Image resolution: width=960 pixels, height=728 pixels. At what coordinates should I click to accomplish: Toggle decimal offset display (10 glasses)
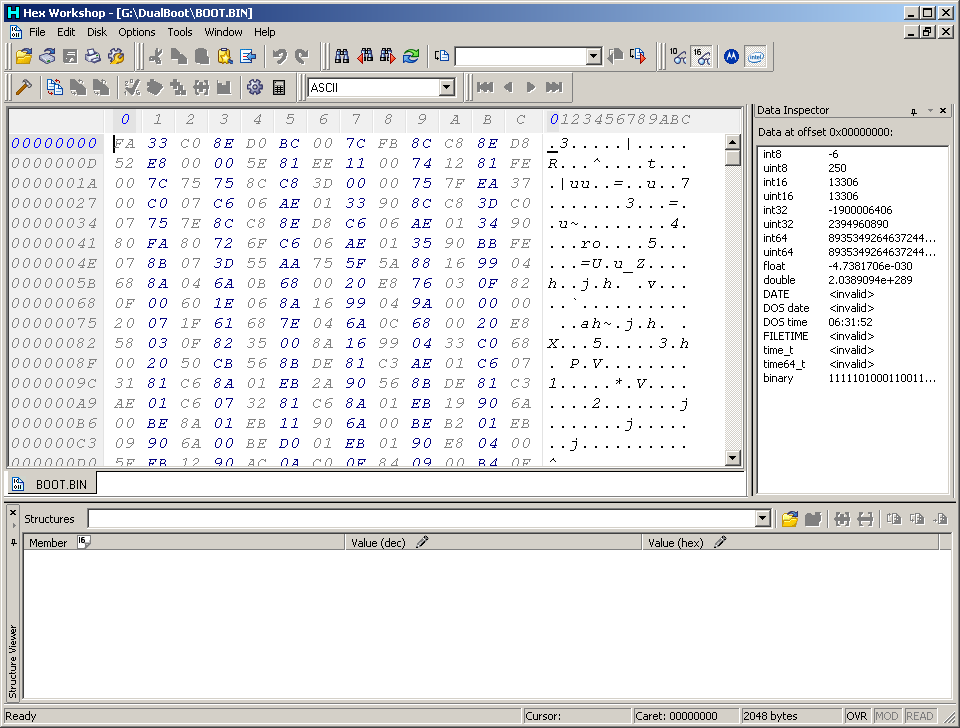[x=678, y=56]
